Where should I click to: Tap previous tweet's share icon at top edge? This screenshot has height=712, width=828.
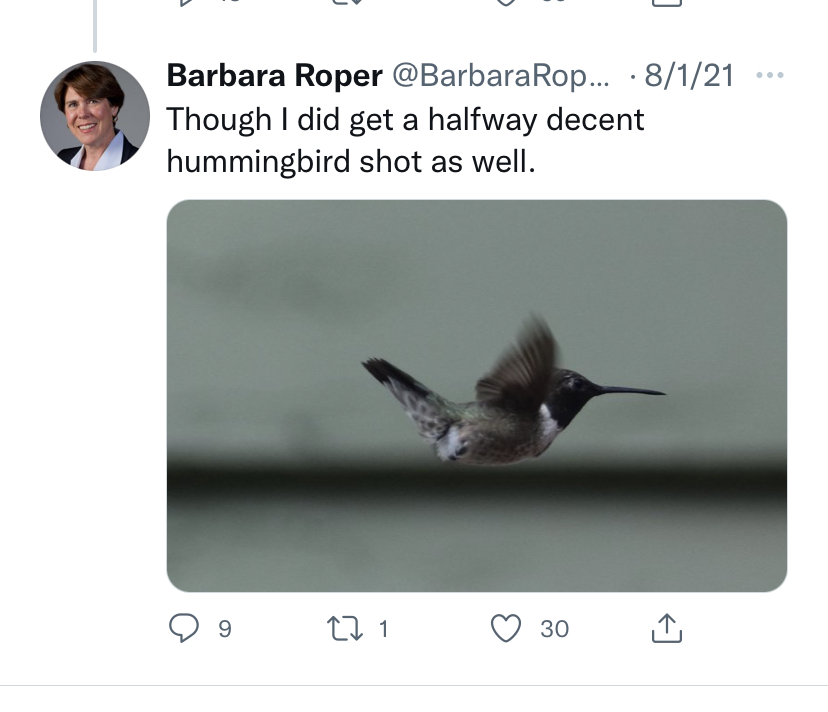point(666,3)
